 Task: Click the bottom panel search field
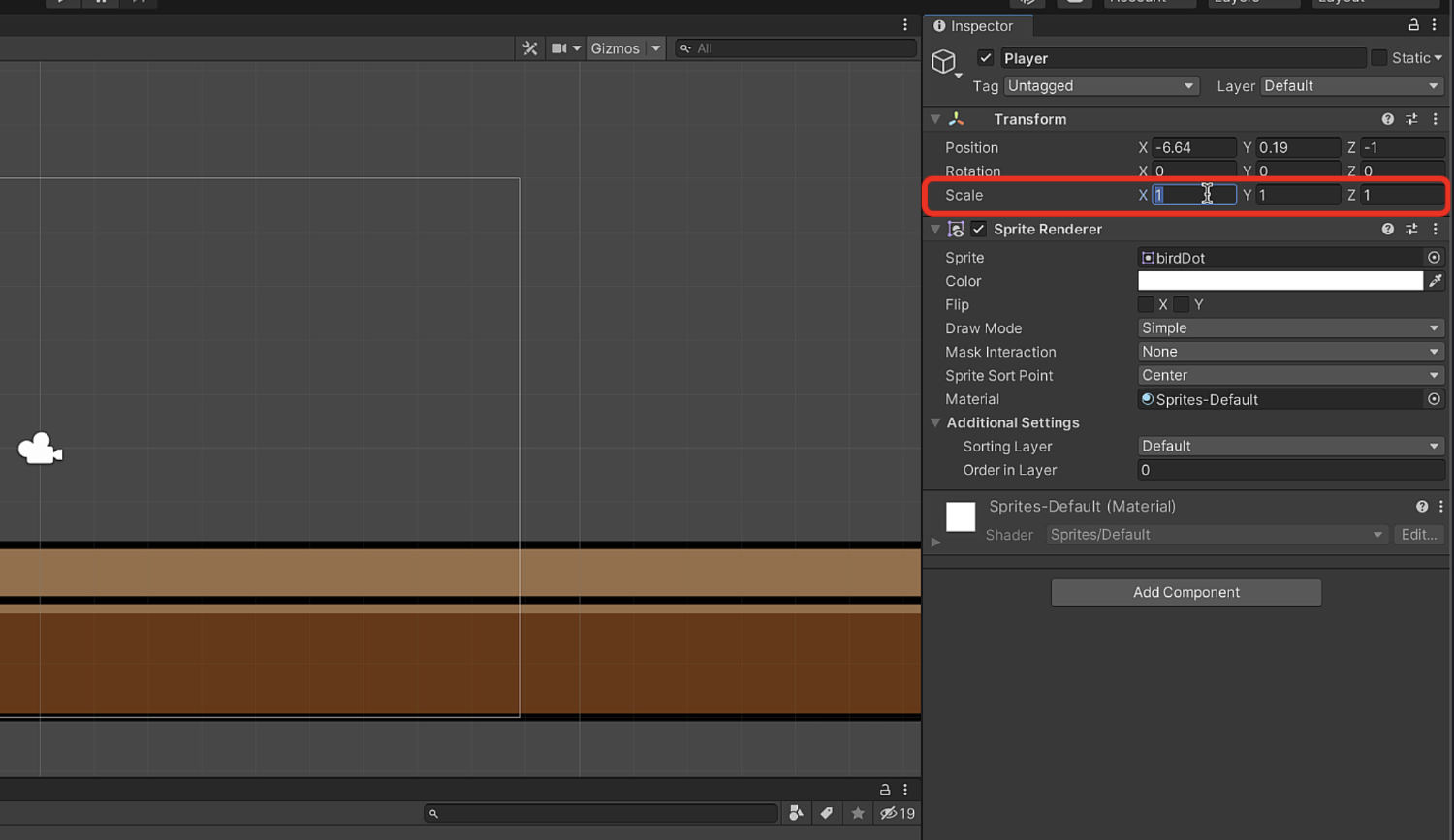click(x=601, y=813)
